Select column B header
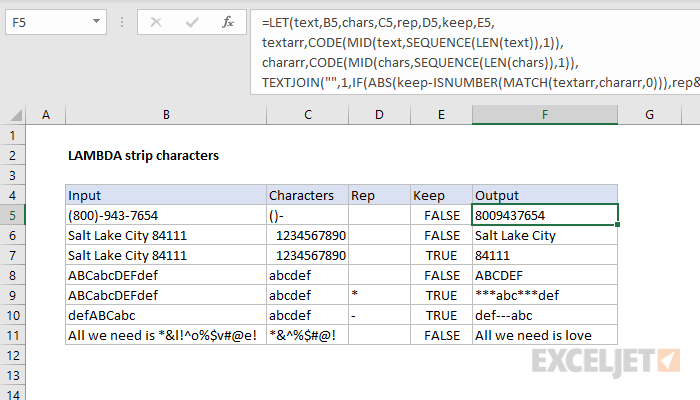This screenshot has height=400, width=700. tap(166, 115)
